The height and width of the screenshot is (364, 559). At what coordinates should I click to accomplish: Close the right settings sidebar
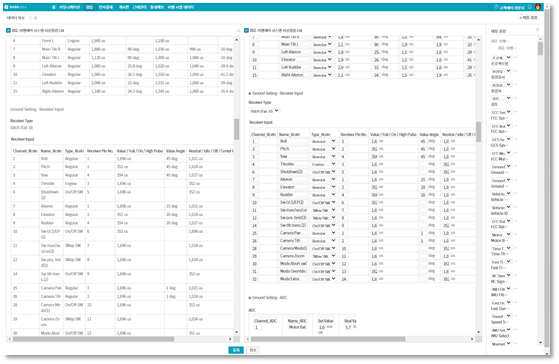point(538,30)
